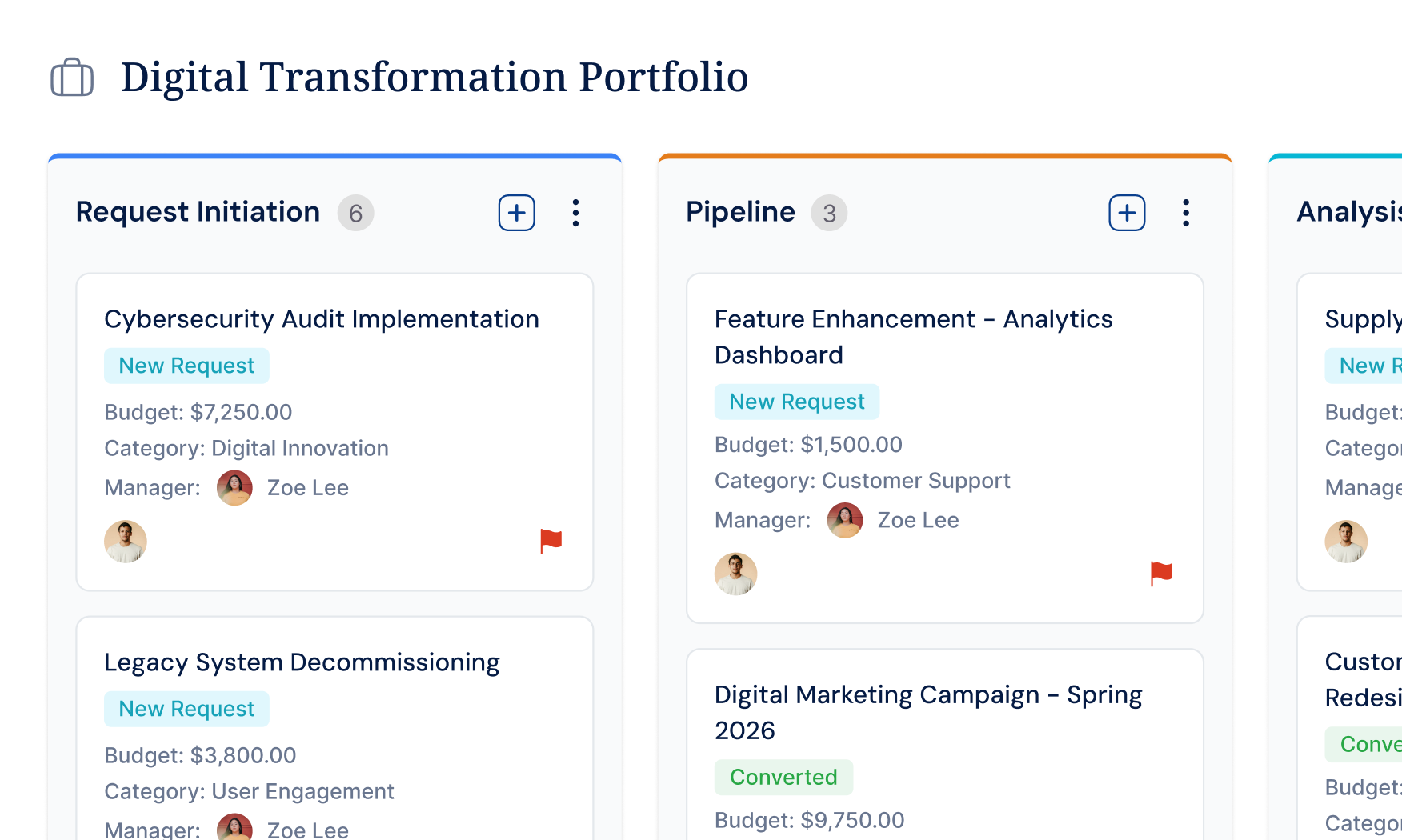Click the portfolio briefcase icon
The width and height of the screenshot is (1402, 840).
[x=72, y=78]
